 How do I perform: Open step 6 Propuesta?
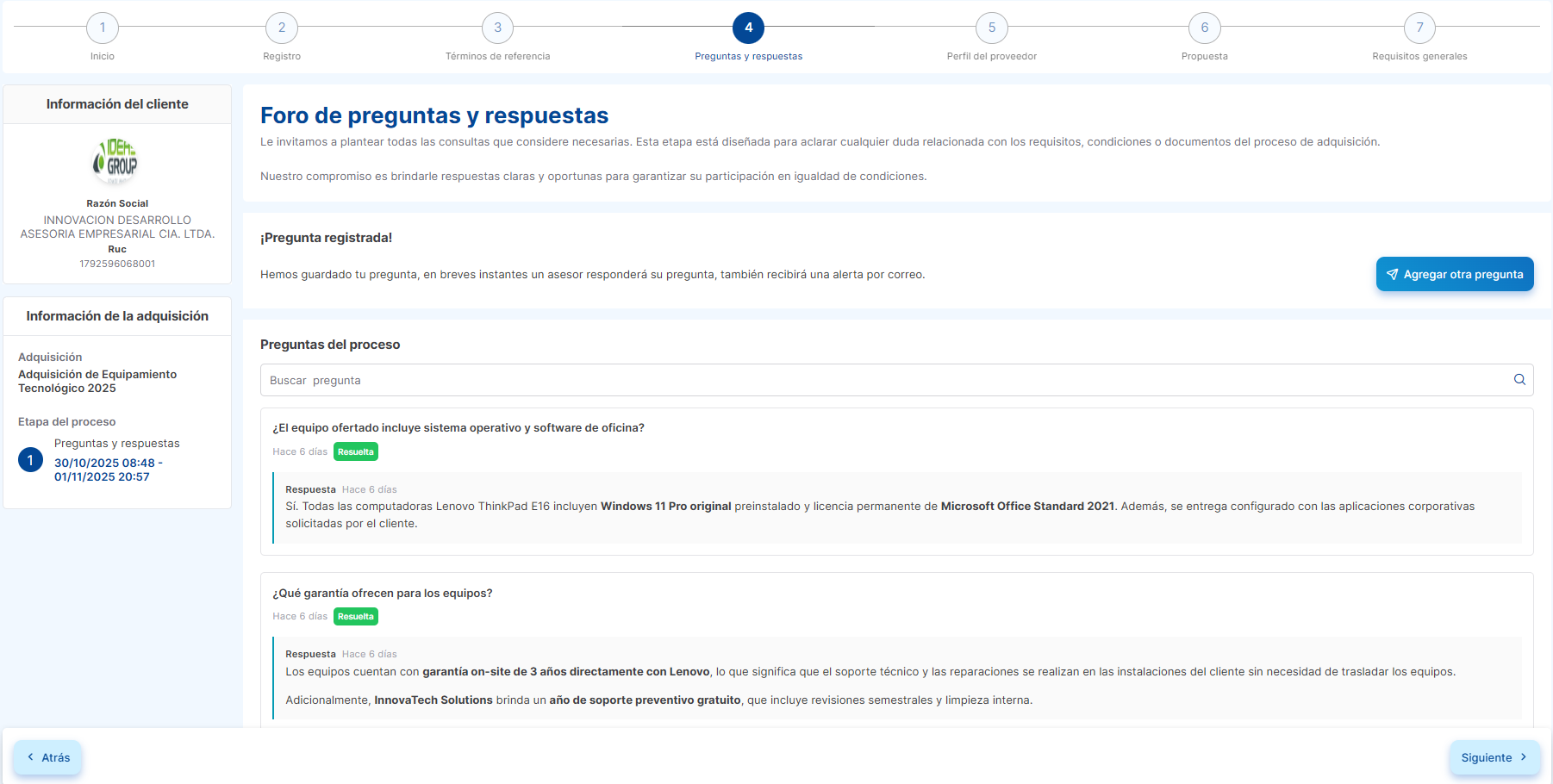tap(1204, 28)
